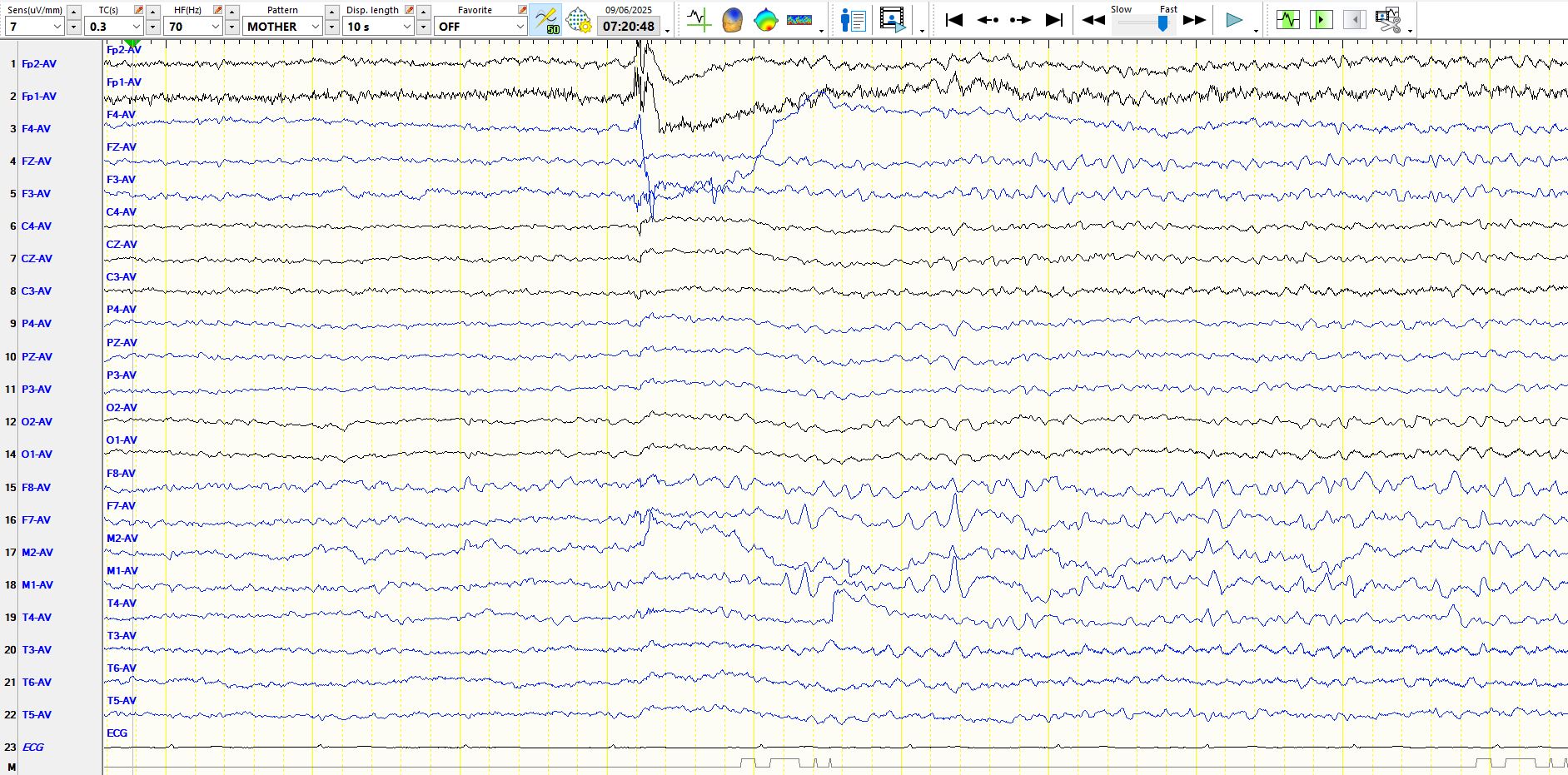Screen dimensions: 1568x775
Task: Step Disp. length down
Action: [423, 27]
